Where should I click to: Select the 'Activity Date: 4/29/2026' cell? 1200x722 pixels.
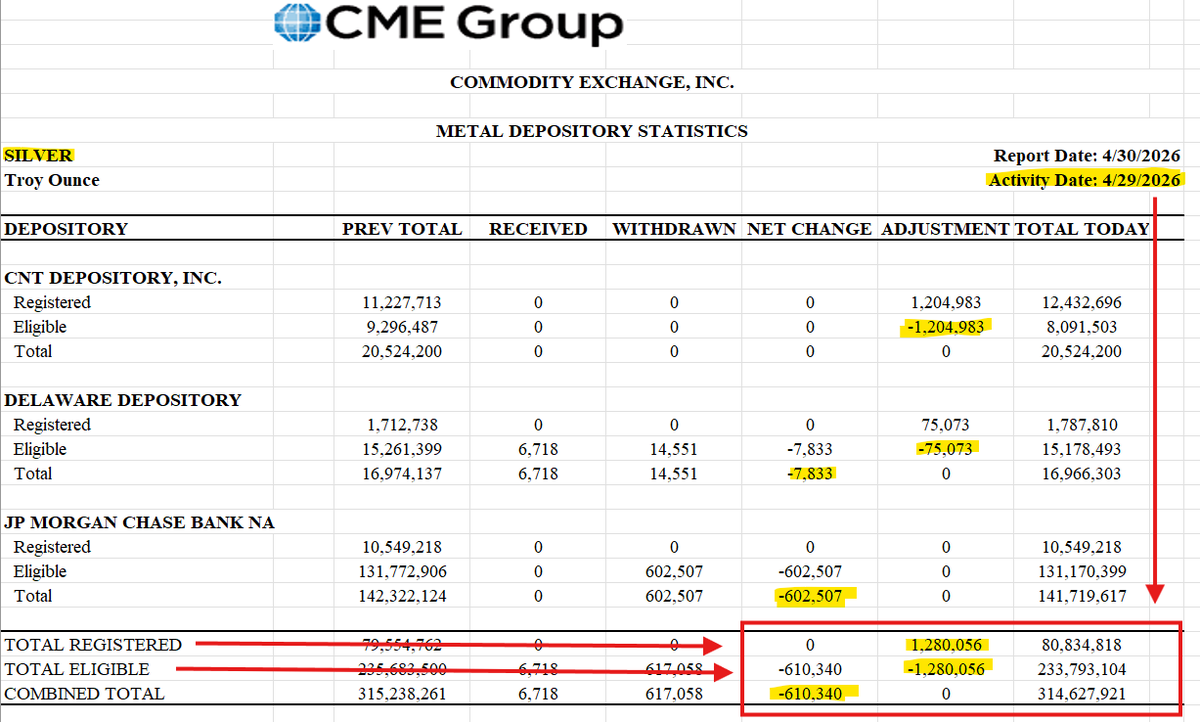pos(1085,180)
